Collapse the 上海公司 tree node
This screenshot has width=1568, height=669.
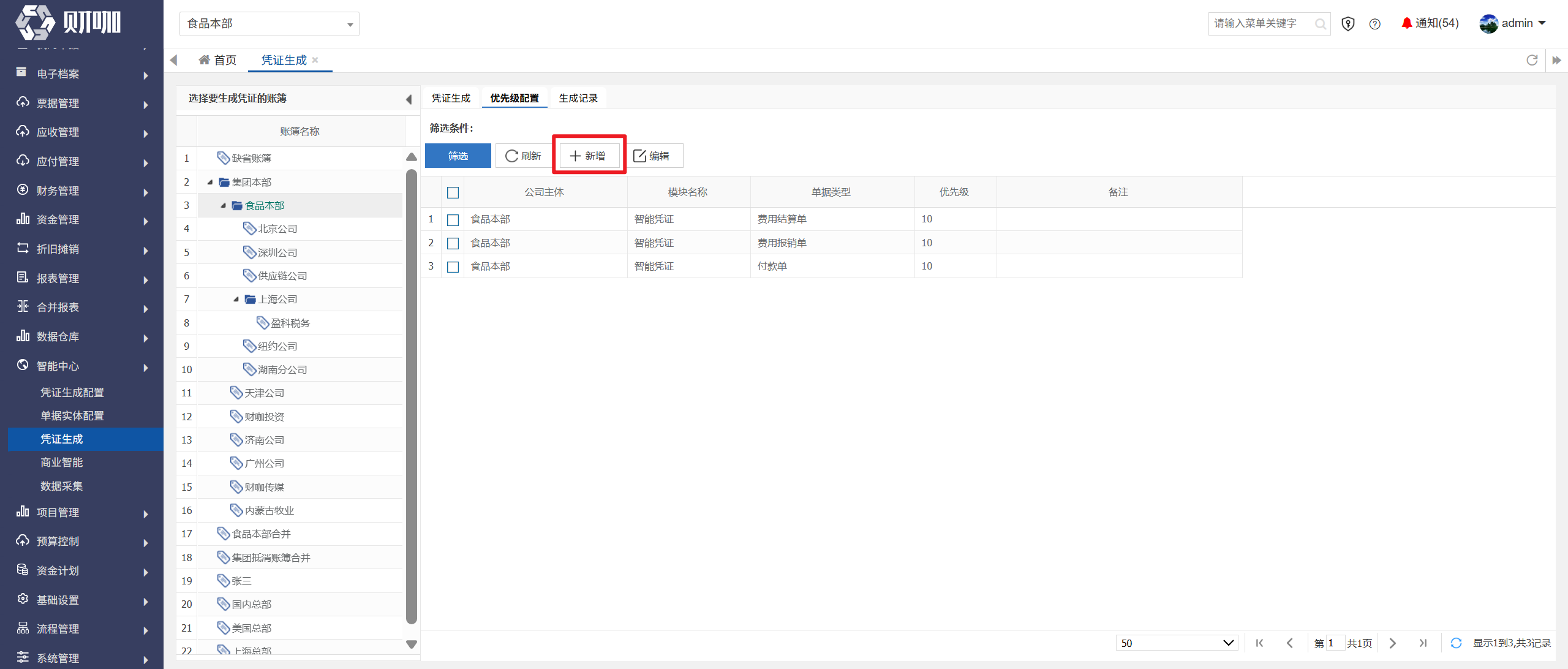[x=236, y=300]
